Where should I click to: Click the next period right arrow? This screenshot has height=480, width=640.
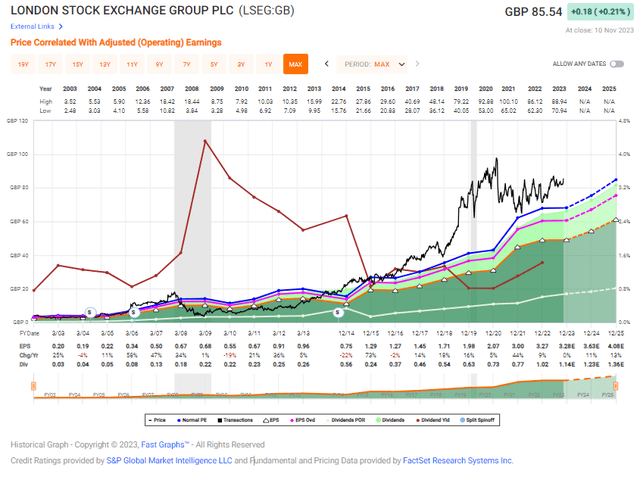click(417, 64)
